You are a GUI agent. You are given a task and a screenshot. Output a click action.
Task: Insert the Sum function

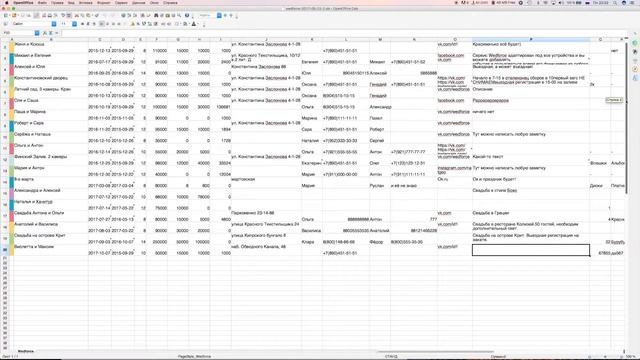click(x=51, y=33)
